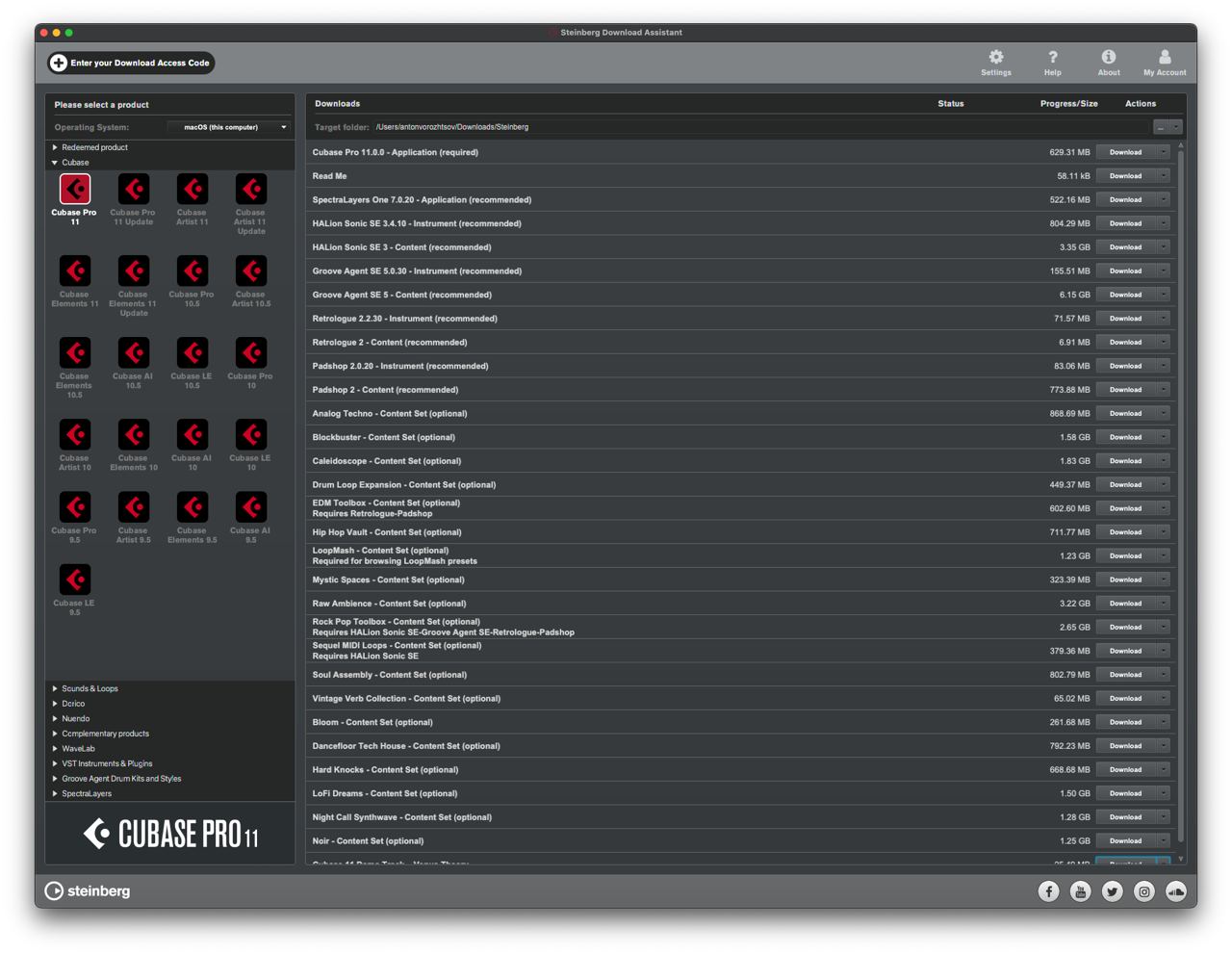Select the Cubase AI 10.5 product icon

[134, 353]
